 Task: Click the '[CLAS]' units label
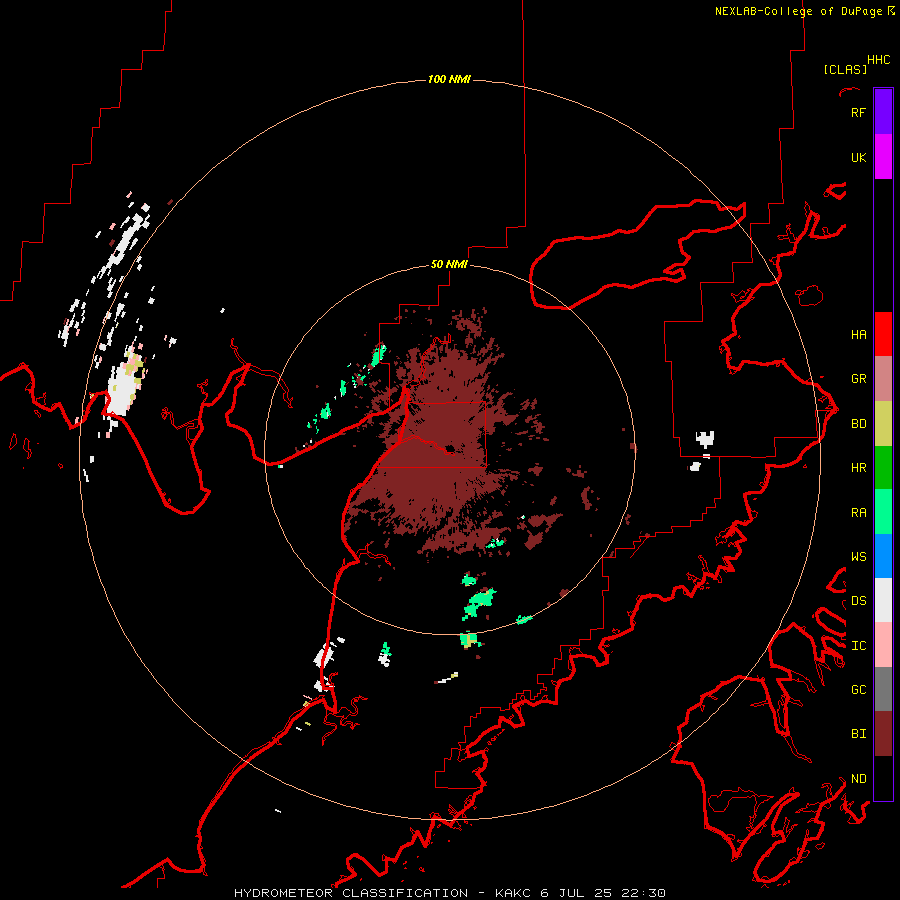tap(845, 69)
